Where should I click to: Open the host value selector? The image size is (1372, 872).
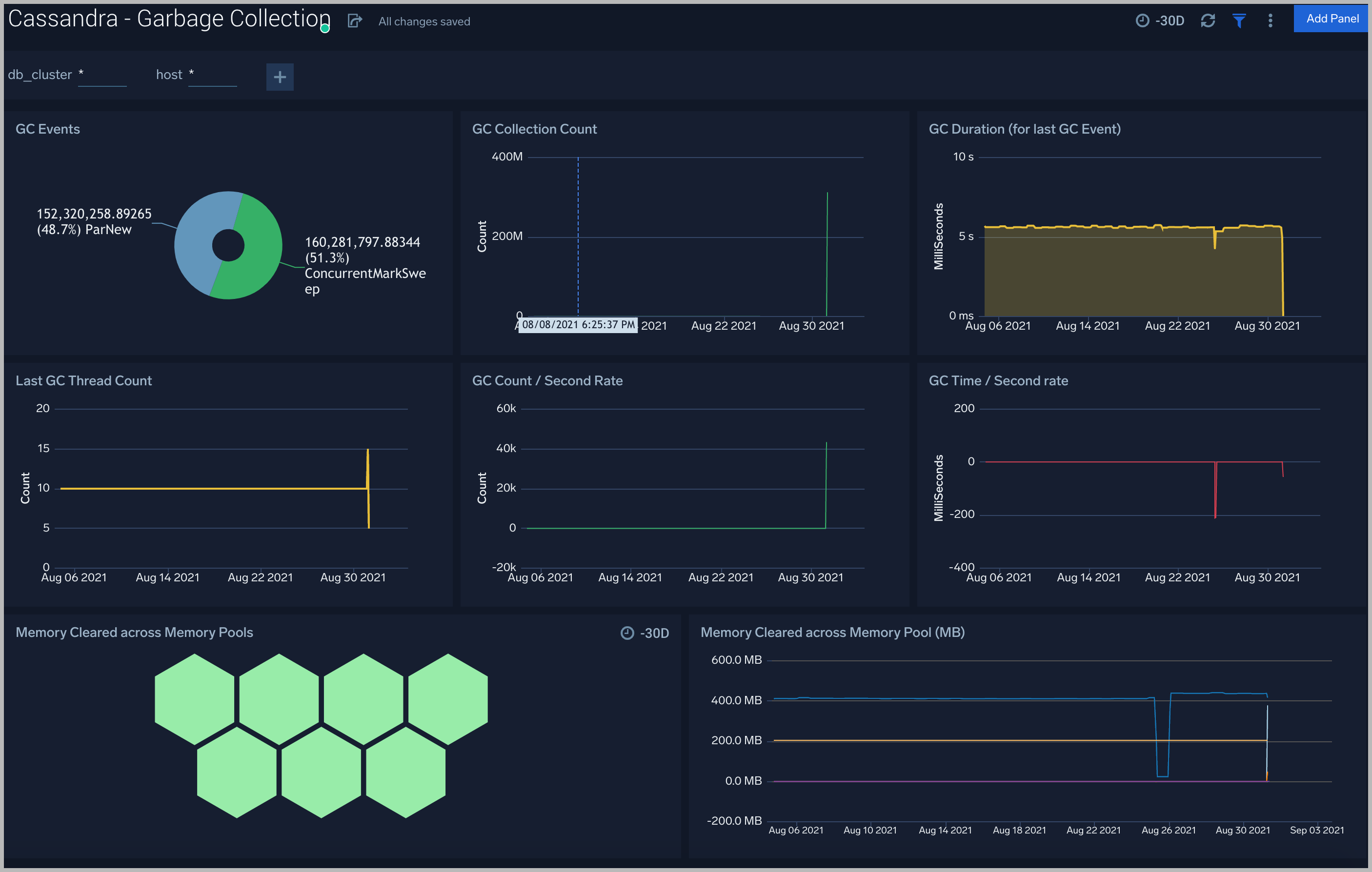(213, 75)
